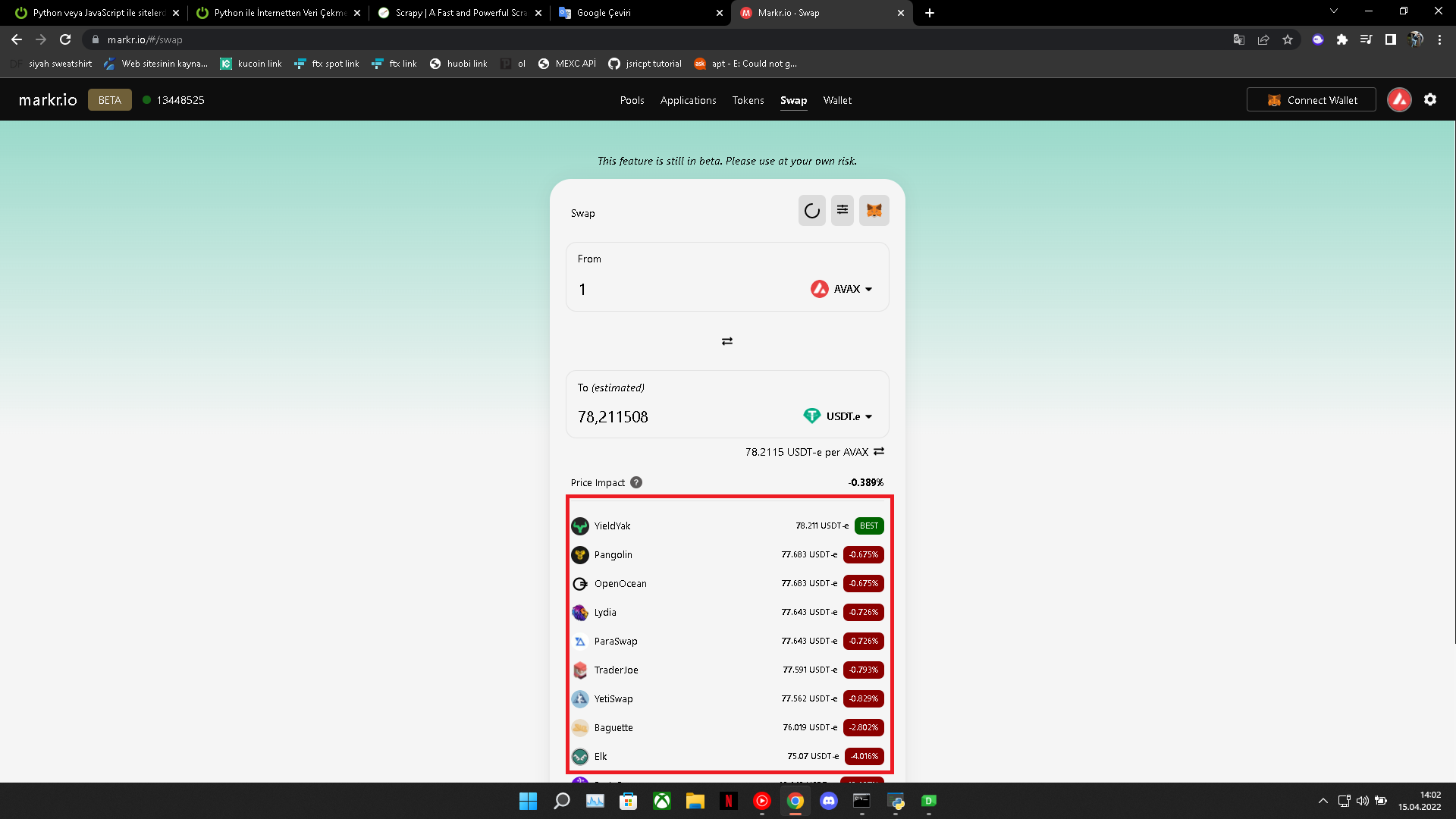Swap From and To tokens arrows
Screen dimensions: 1456x819
pos(726,341)
